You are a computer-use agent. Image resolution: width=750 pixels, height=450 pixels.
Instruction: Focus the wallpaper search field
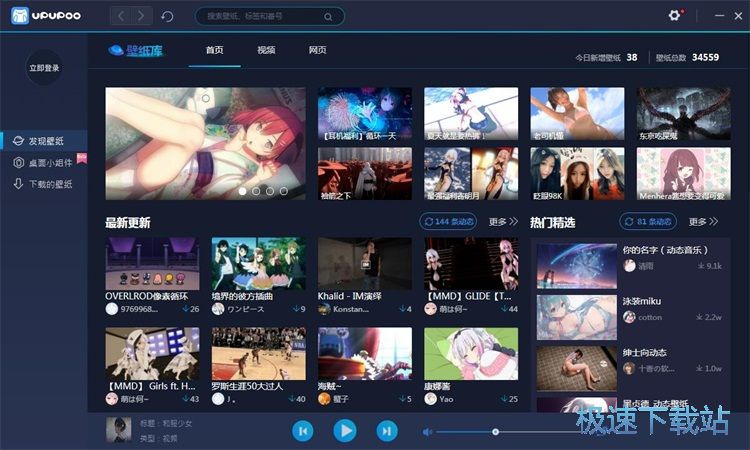(270, 16)
